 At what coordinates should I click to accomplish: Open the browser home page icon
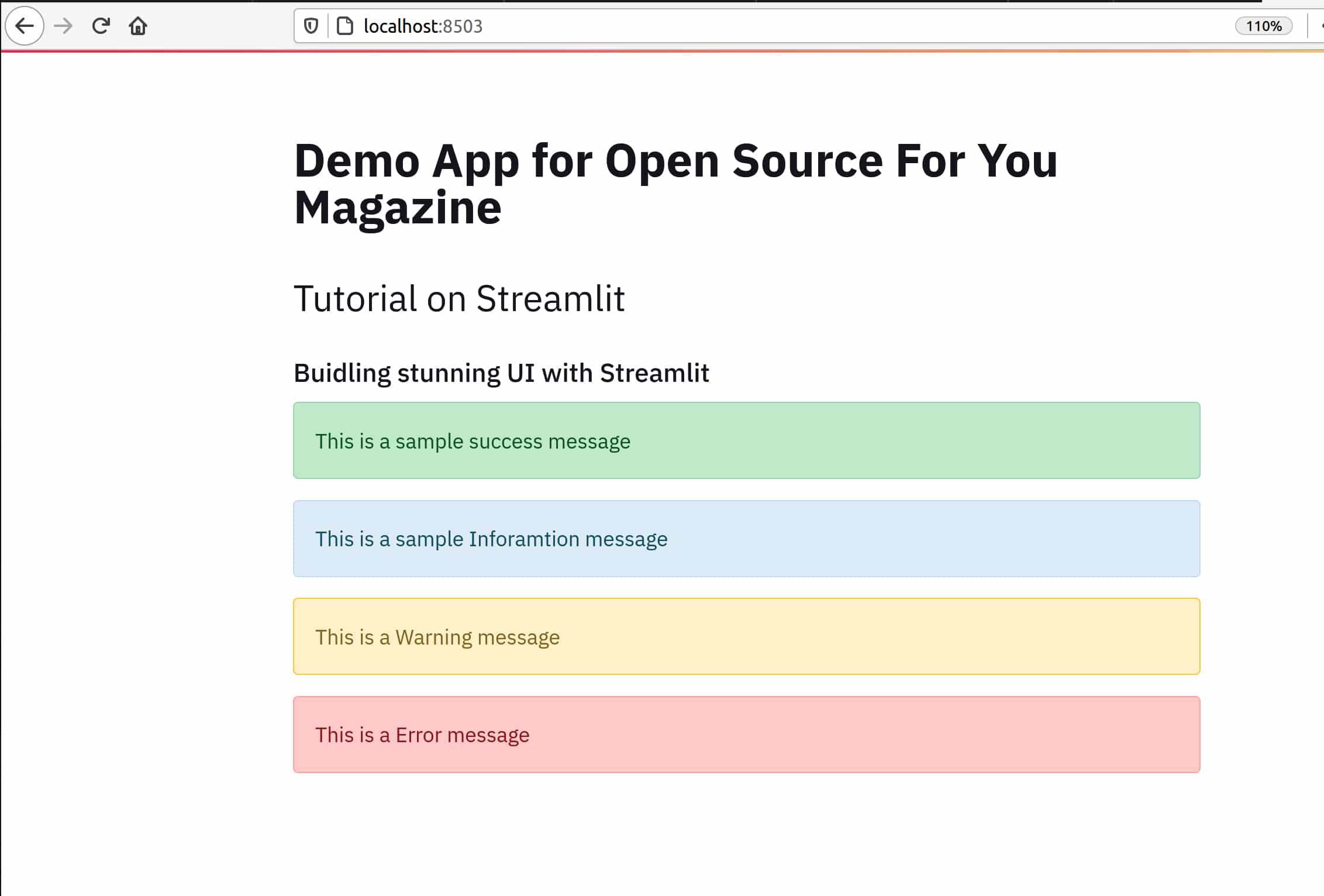[x=138, y=26]
